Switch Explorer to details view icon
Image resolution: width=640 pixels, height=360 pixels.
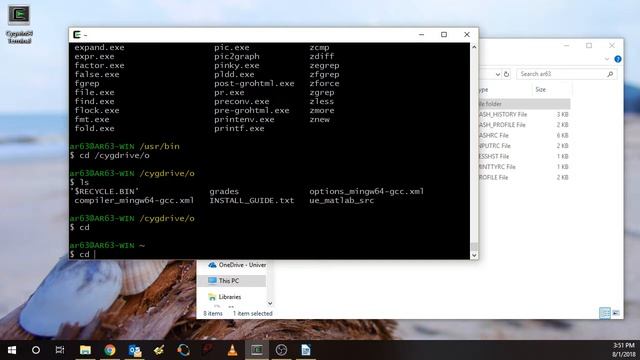(x=604, y=313)
